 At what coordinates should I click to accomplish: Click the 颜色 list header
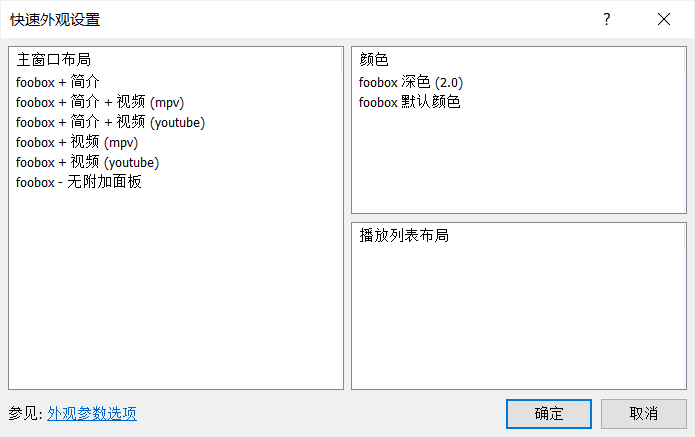(x=374, y=59)
